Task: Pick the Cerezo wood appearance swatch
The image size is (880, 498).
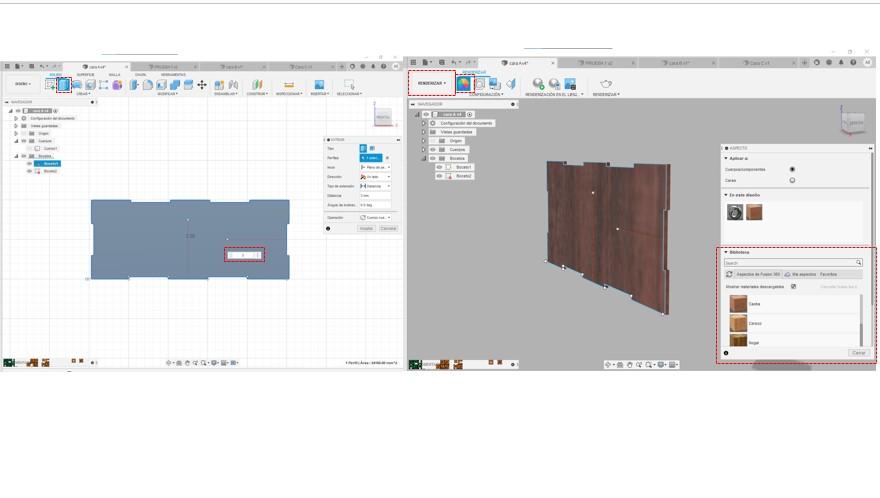Action: coord(738,323)
